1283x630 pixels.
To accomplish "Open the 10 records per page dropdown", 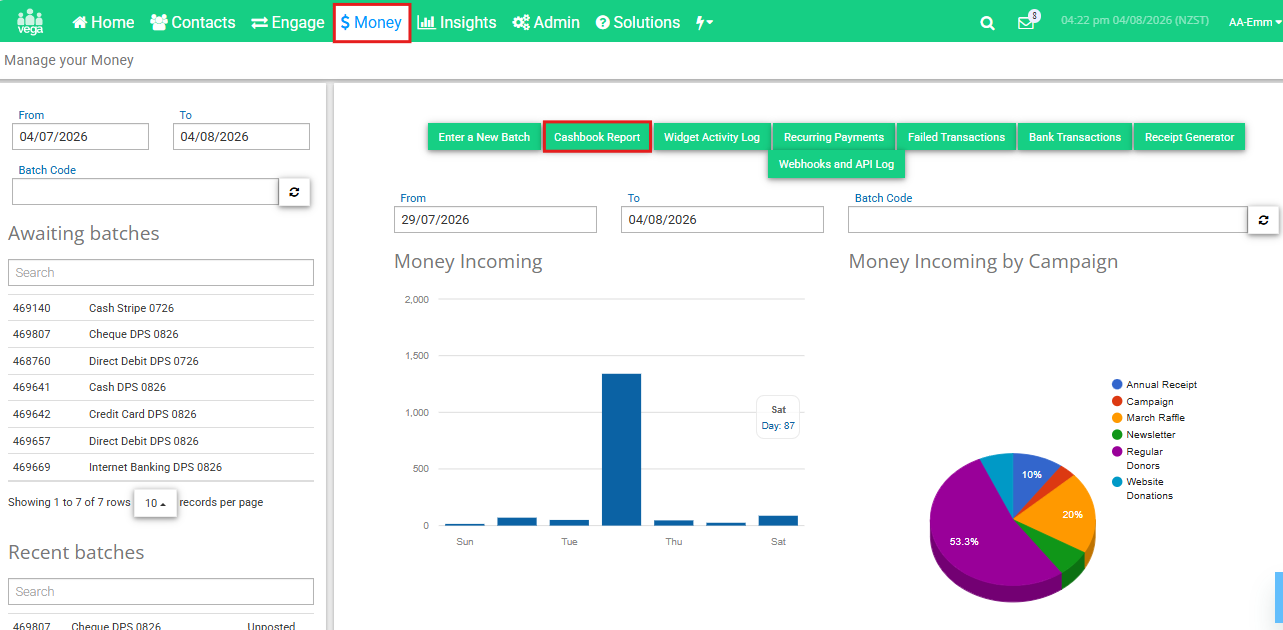I will (x=155, y=503).
